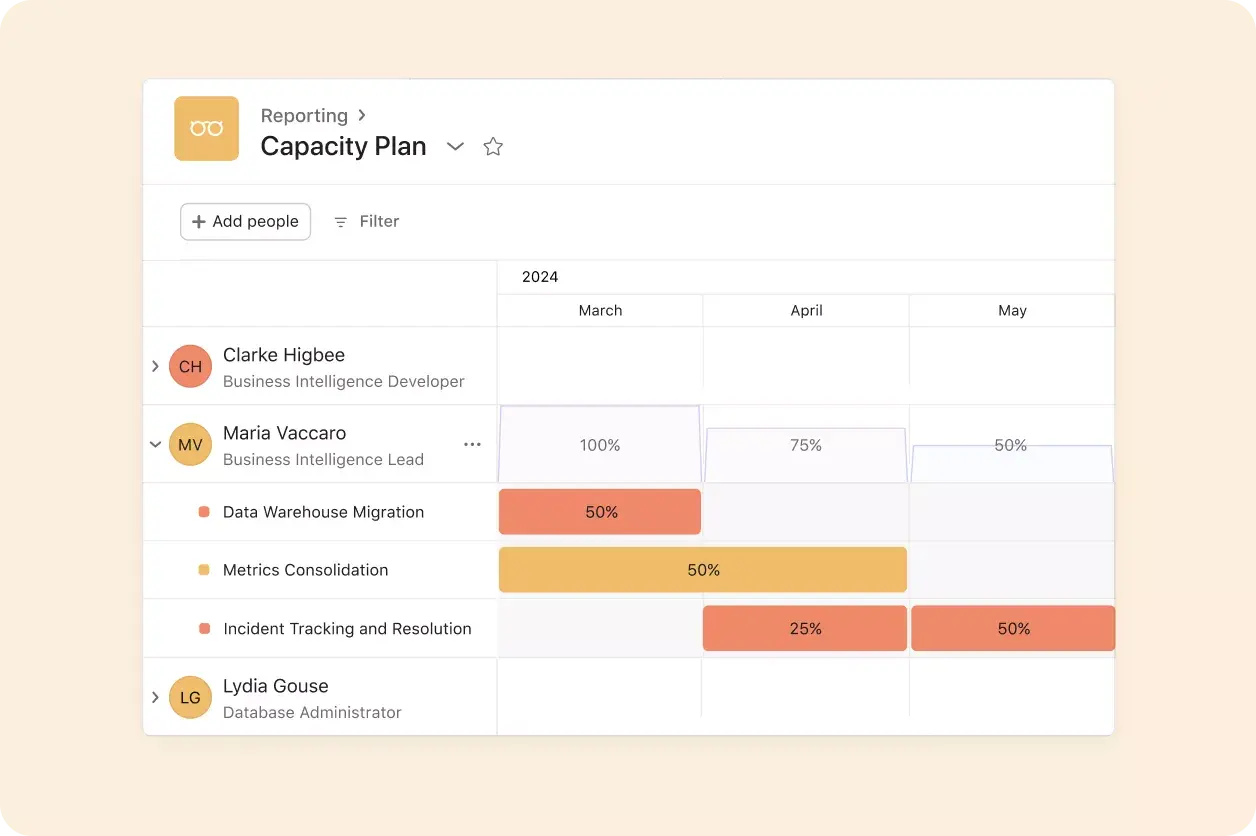Open the Filter options
Image resolution: width=1256 pixels, height=836 pixels.
[366, 221]
